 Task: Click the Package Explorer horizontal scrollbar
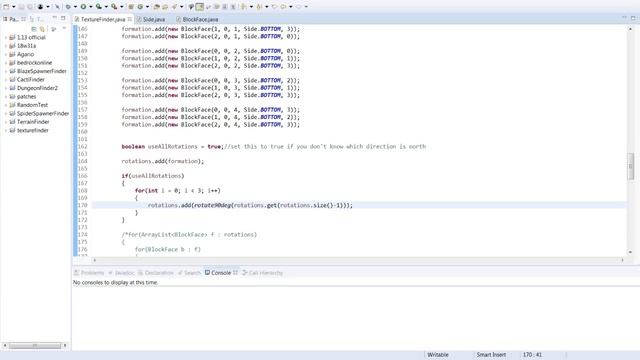tap(35, 346)
